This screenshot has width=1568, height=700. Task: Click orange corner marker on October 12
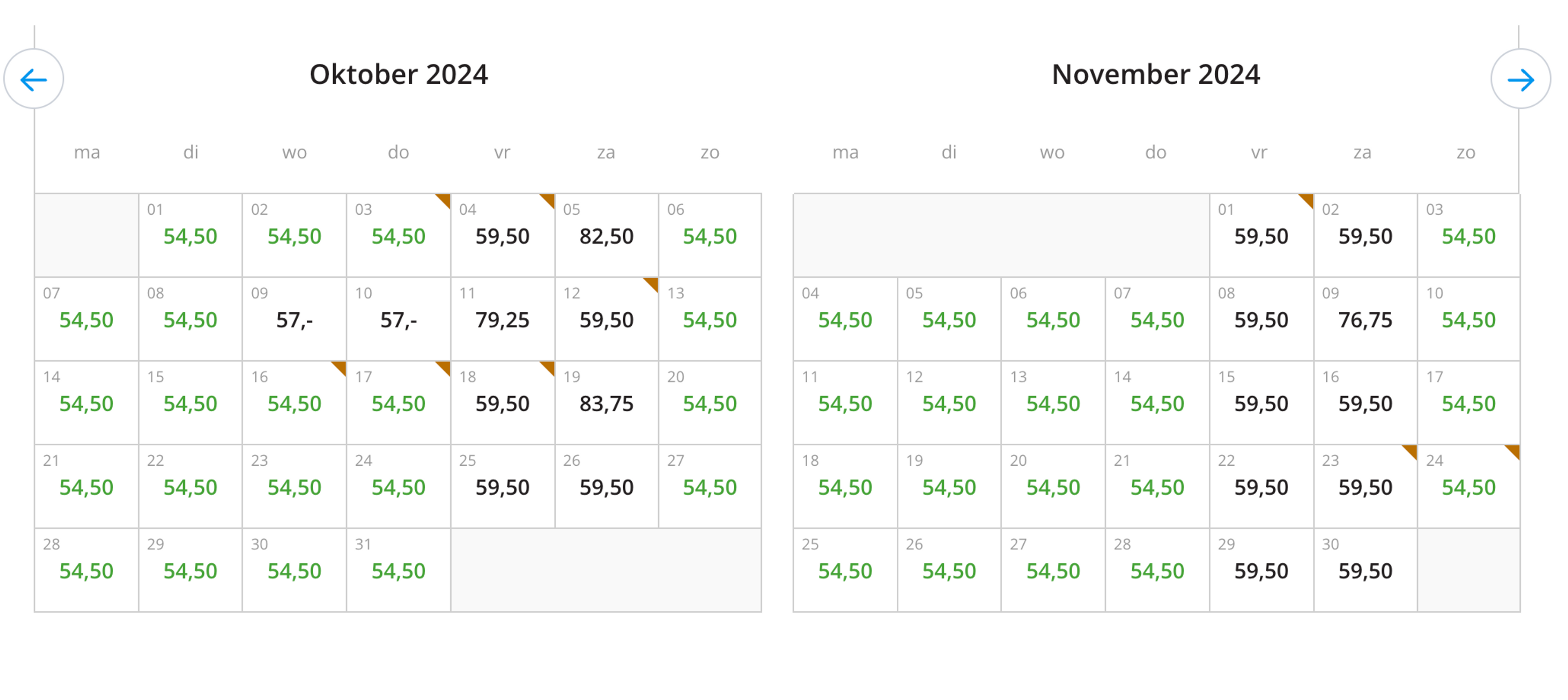653,284
